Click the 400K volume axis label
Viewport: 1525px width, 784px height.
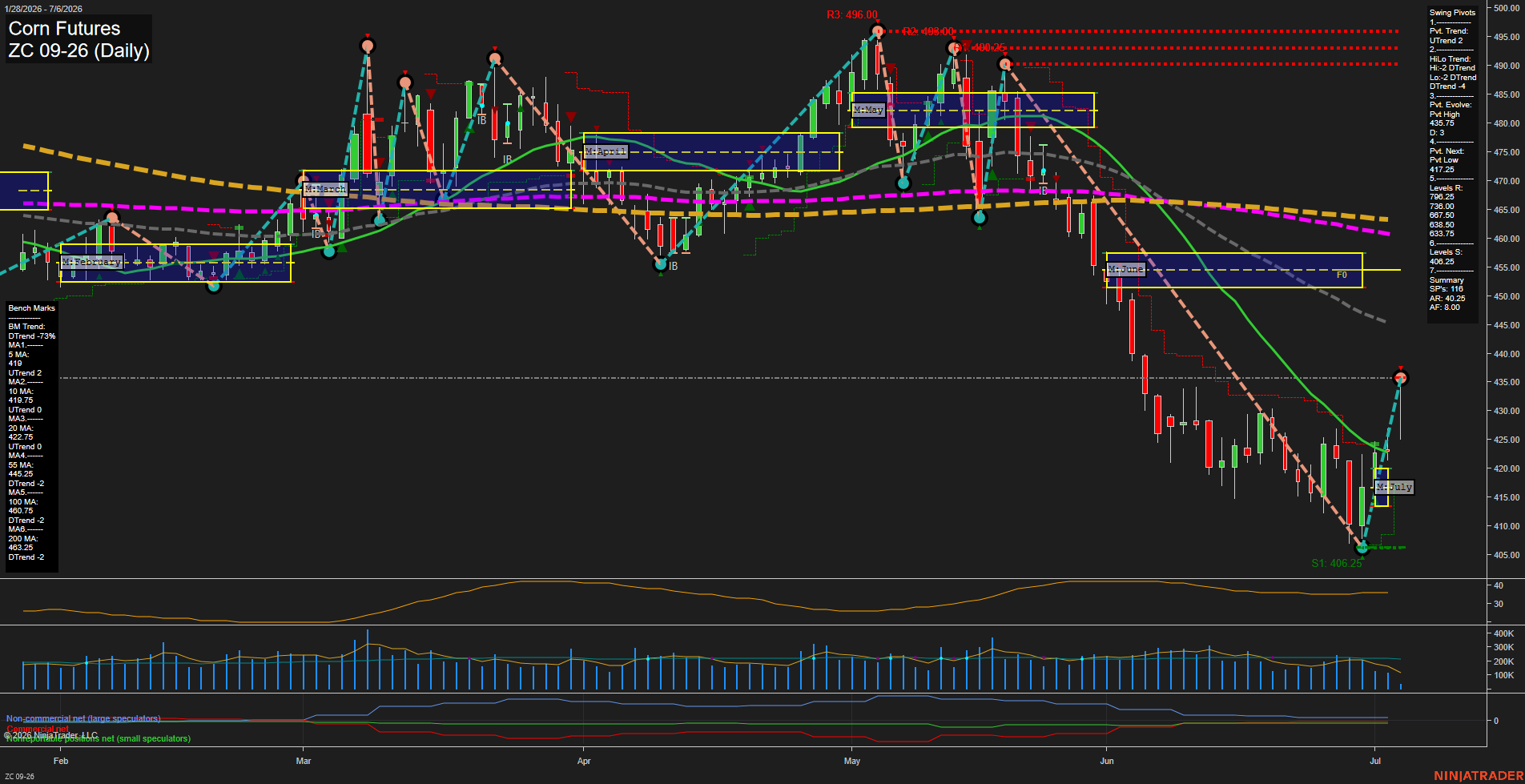(x=1504, y=633)
